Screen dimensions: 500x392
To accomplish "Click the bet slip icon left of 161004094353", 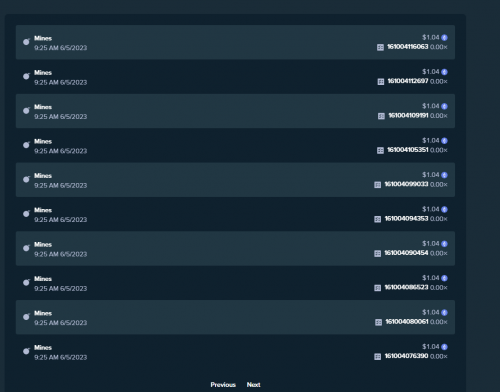I will pos(377,219).
